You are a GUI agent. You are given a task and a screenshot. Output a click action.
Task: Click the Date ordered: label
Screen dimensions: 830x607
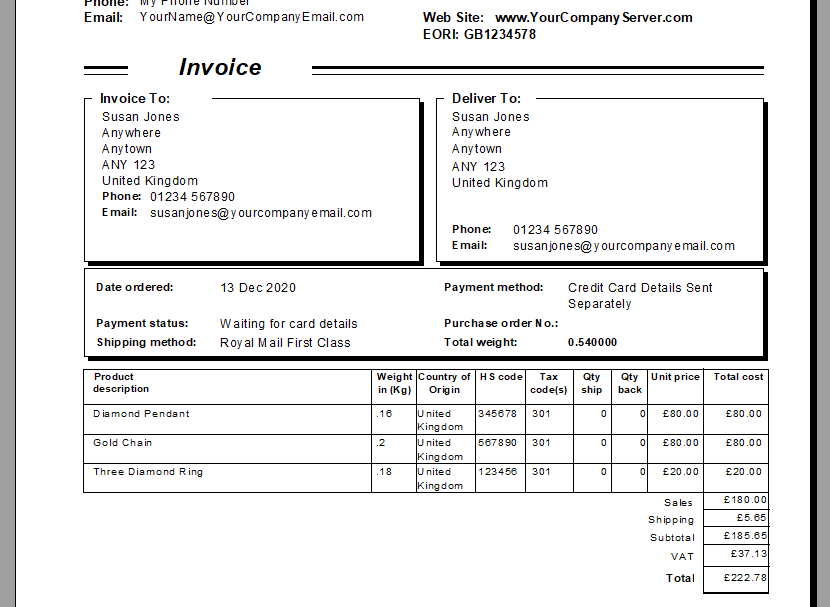134,287
